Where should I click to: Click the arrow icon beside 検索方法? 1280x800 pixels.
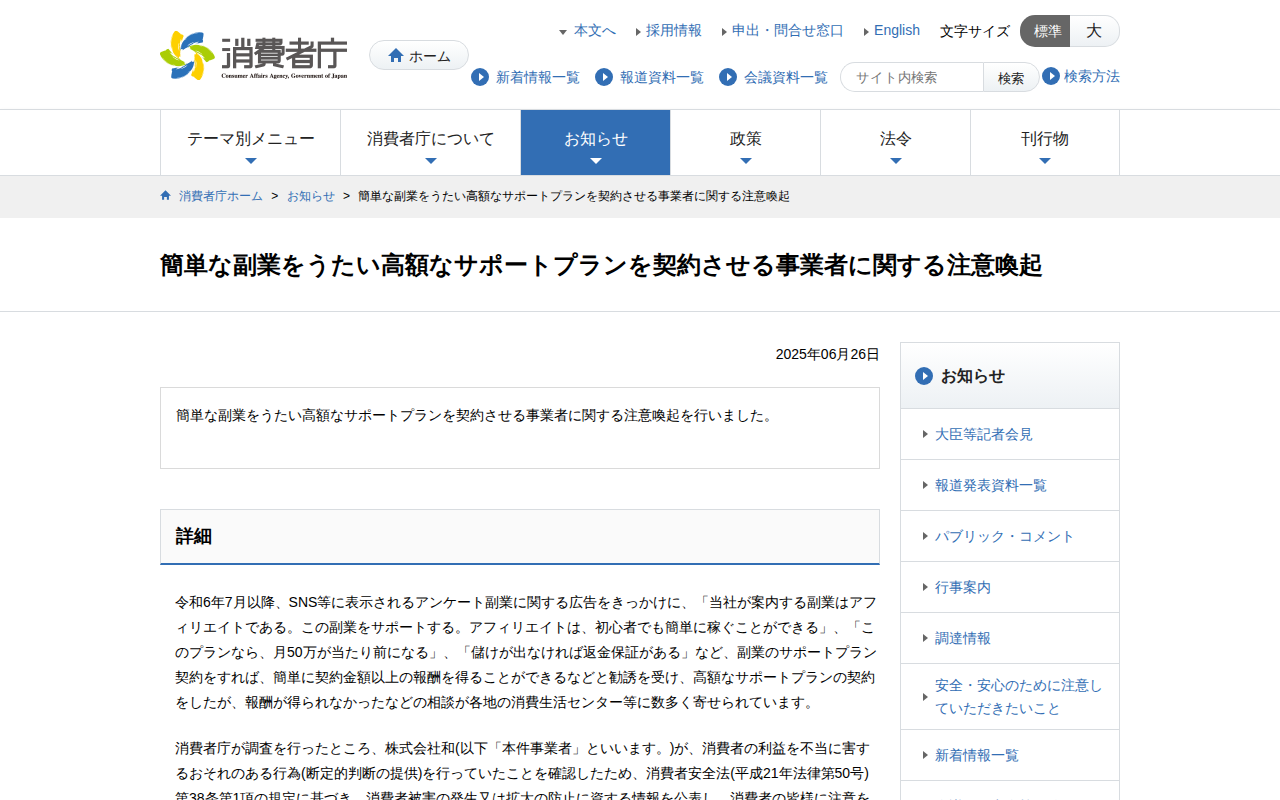pos(1051,76)
